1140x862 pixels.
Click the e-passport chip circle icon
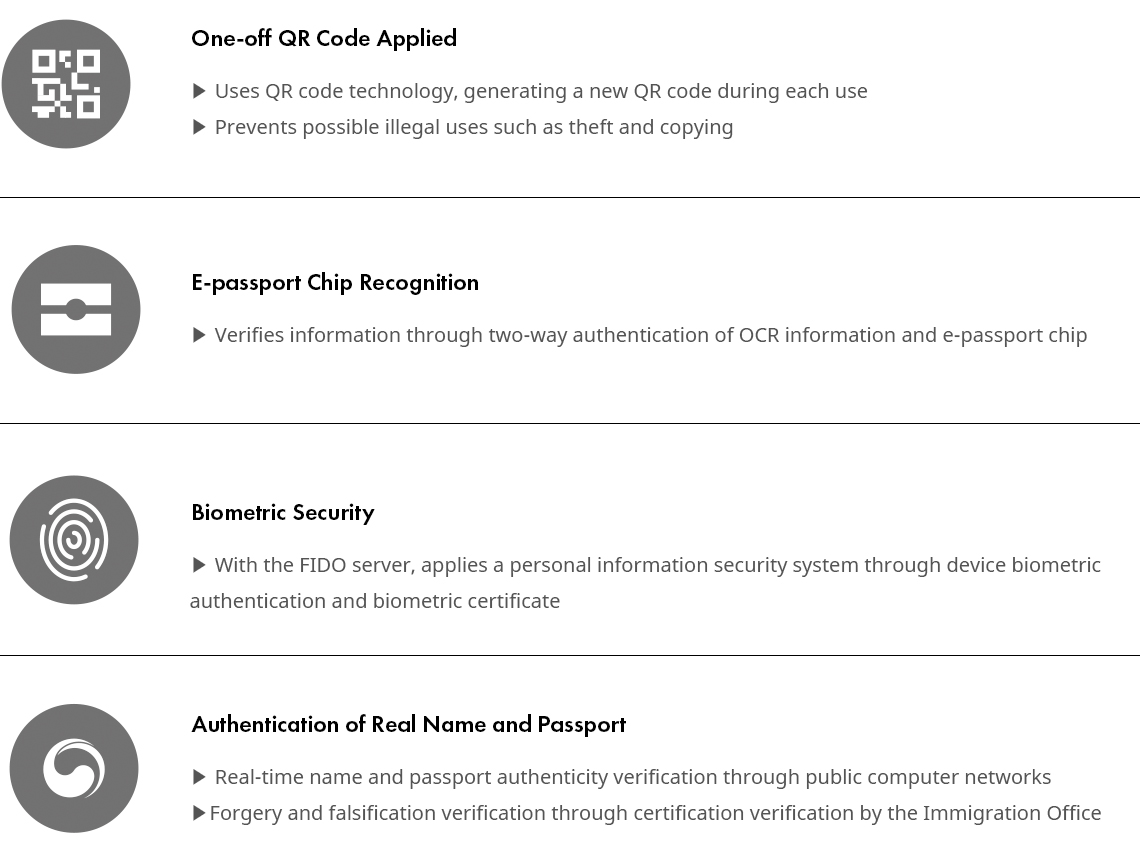pyautogui.click(x=76, y=309)
